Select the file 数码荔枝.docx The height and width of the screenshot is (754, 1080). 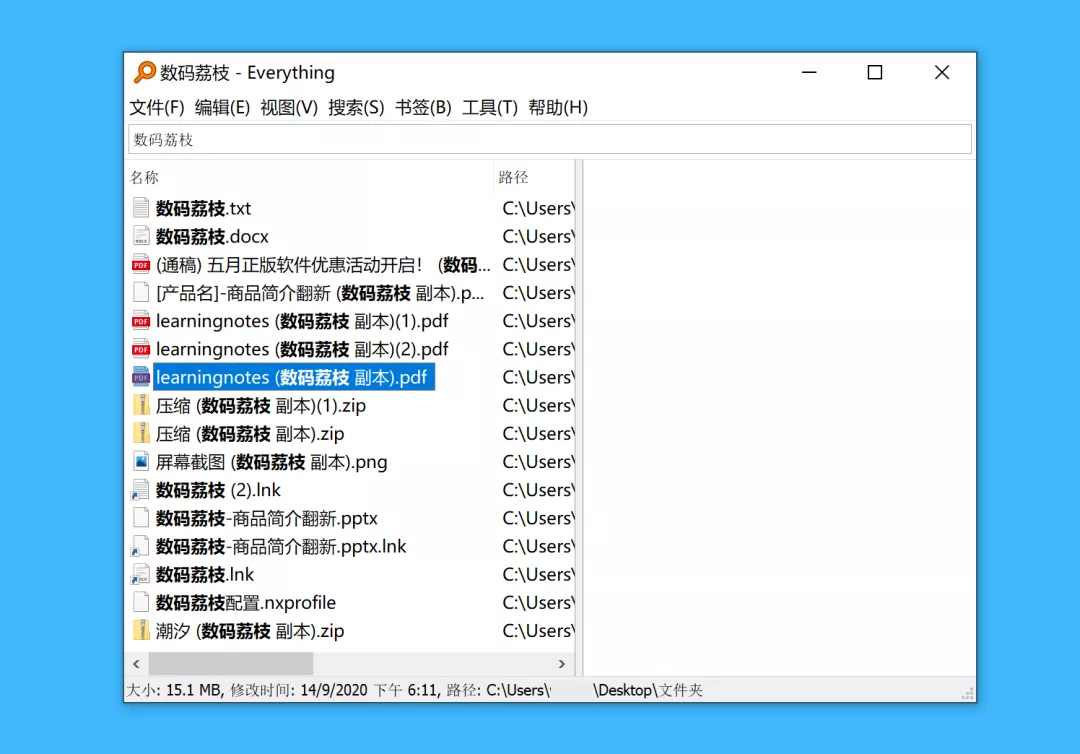212,236
